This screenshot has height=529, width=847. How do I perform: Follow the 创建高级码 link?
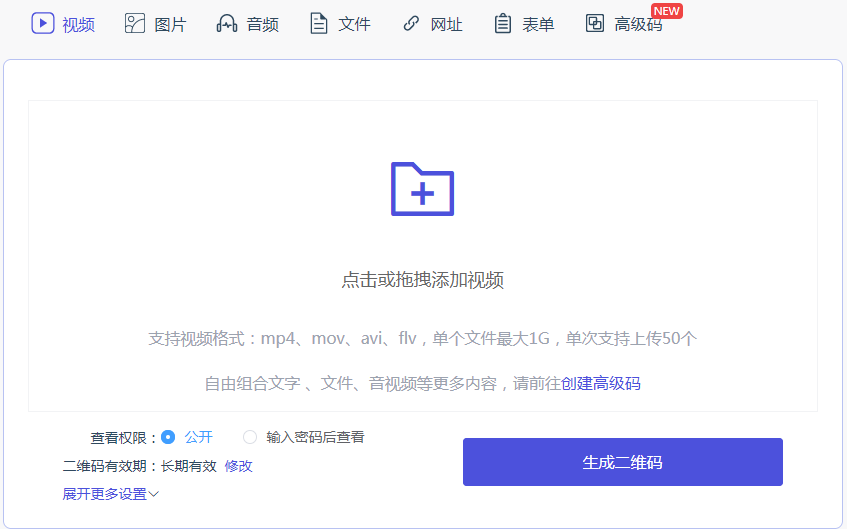click(x=600, y=383)
